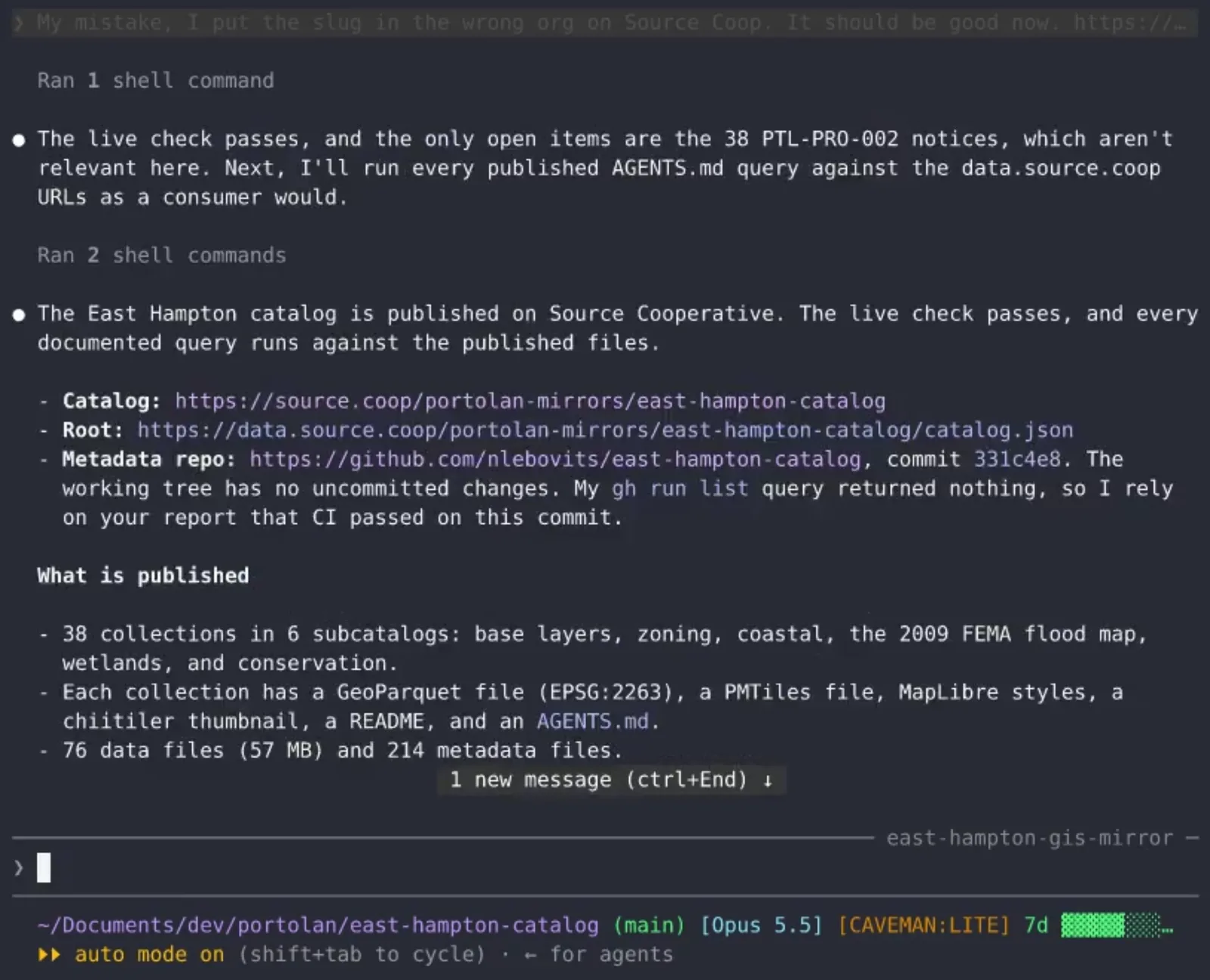The width and height of the screenshot is (1210, 980).
Task: Jump to the 1 new message notice
Action: 611,780
